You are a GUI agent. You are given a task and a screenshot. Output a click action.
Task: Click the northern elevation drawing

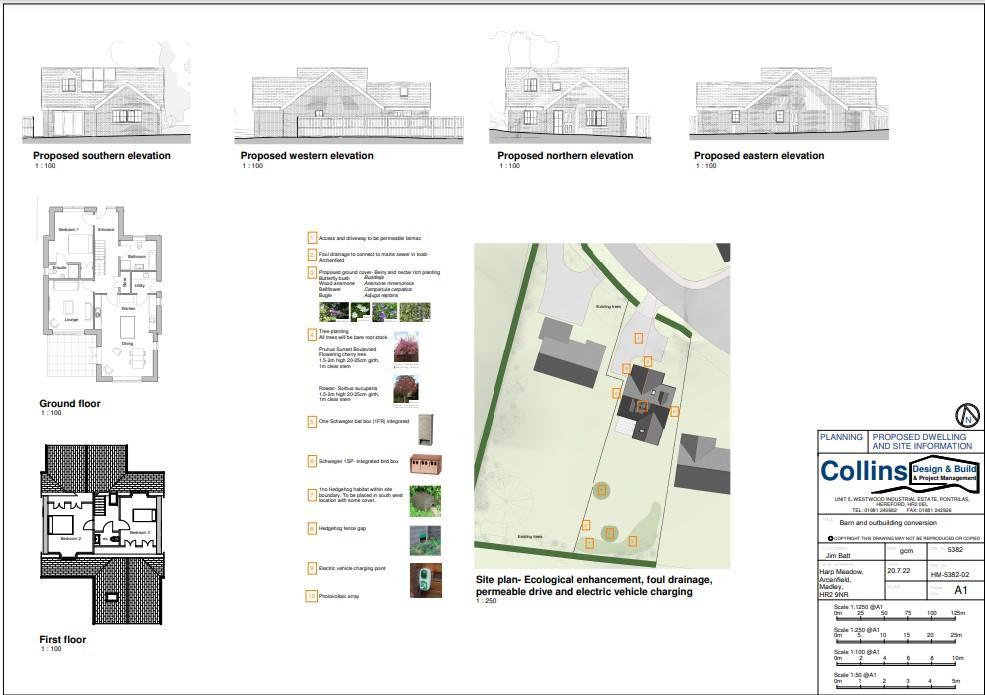coord(570,88)
